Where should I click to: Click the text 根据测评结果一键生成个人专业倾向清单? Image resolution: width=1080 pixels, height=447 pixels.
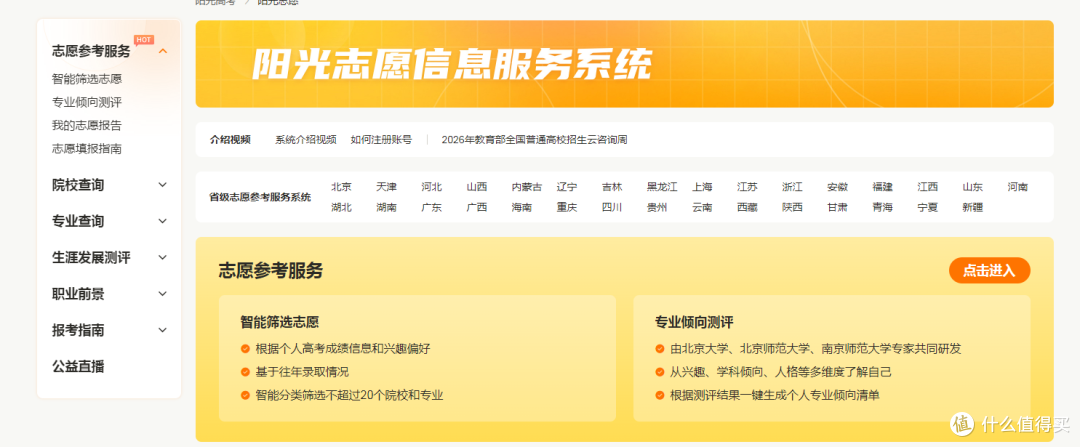[x=775, y=395]
